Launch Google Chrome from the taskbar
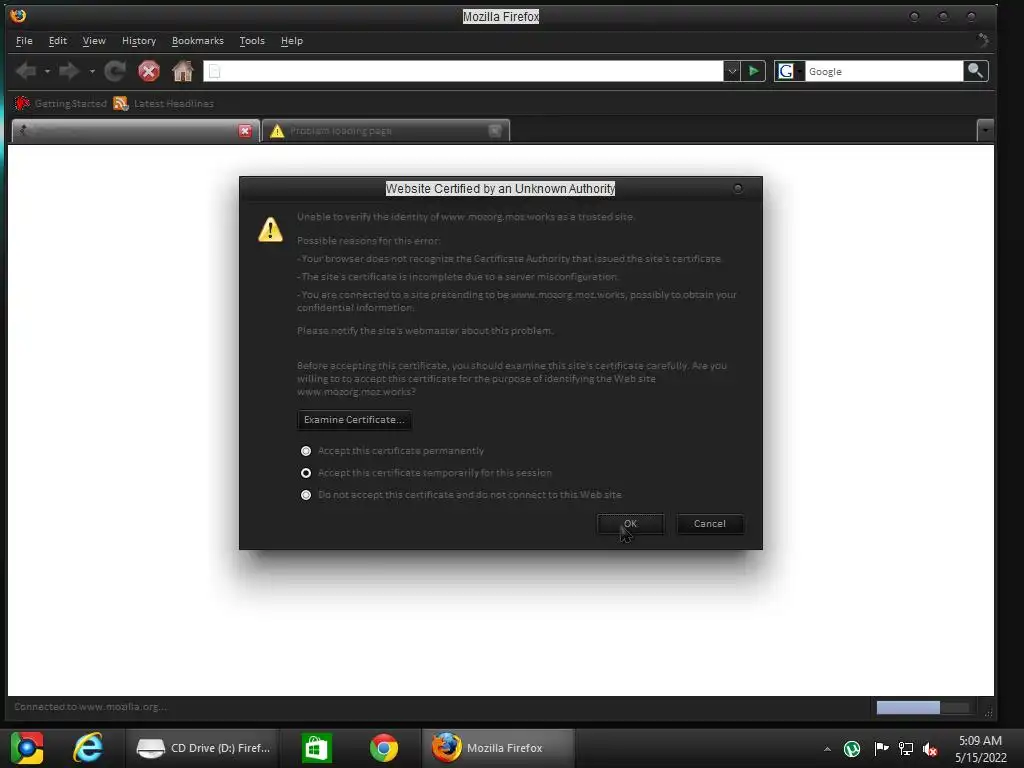1024x768 pixels. point(384,748)
